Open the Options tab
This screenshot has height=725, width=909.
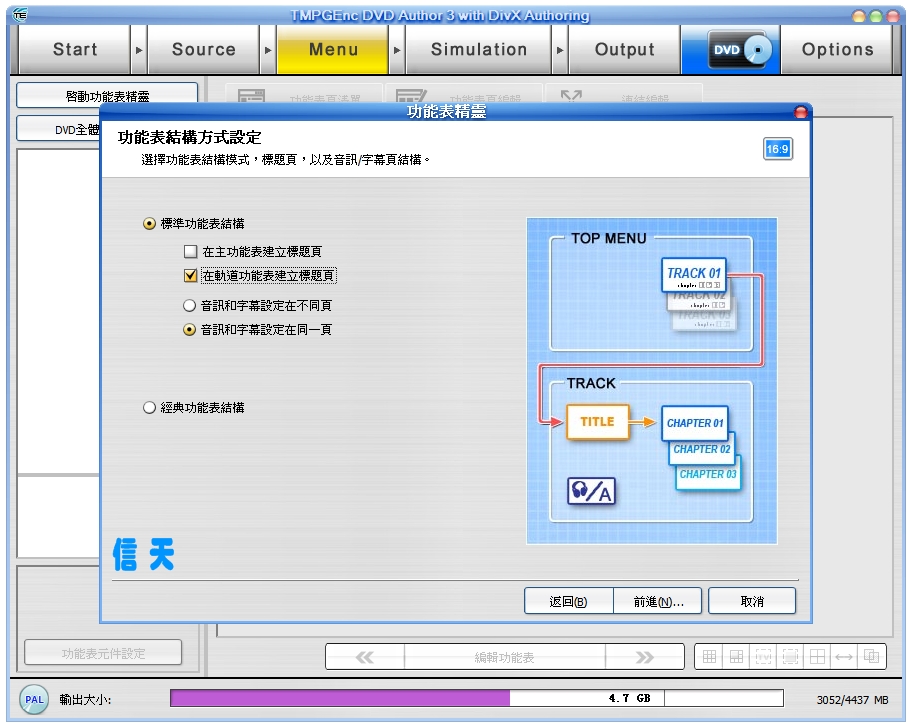click(x=837, y=50)
